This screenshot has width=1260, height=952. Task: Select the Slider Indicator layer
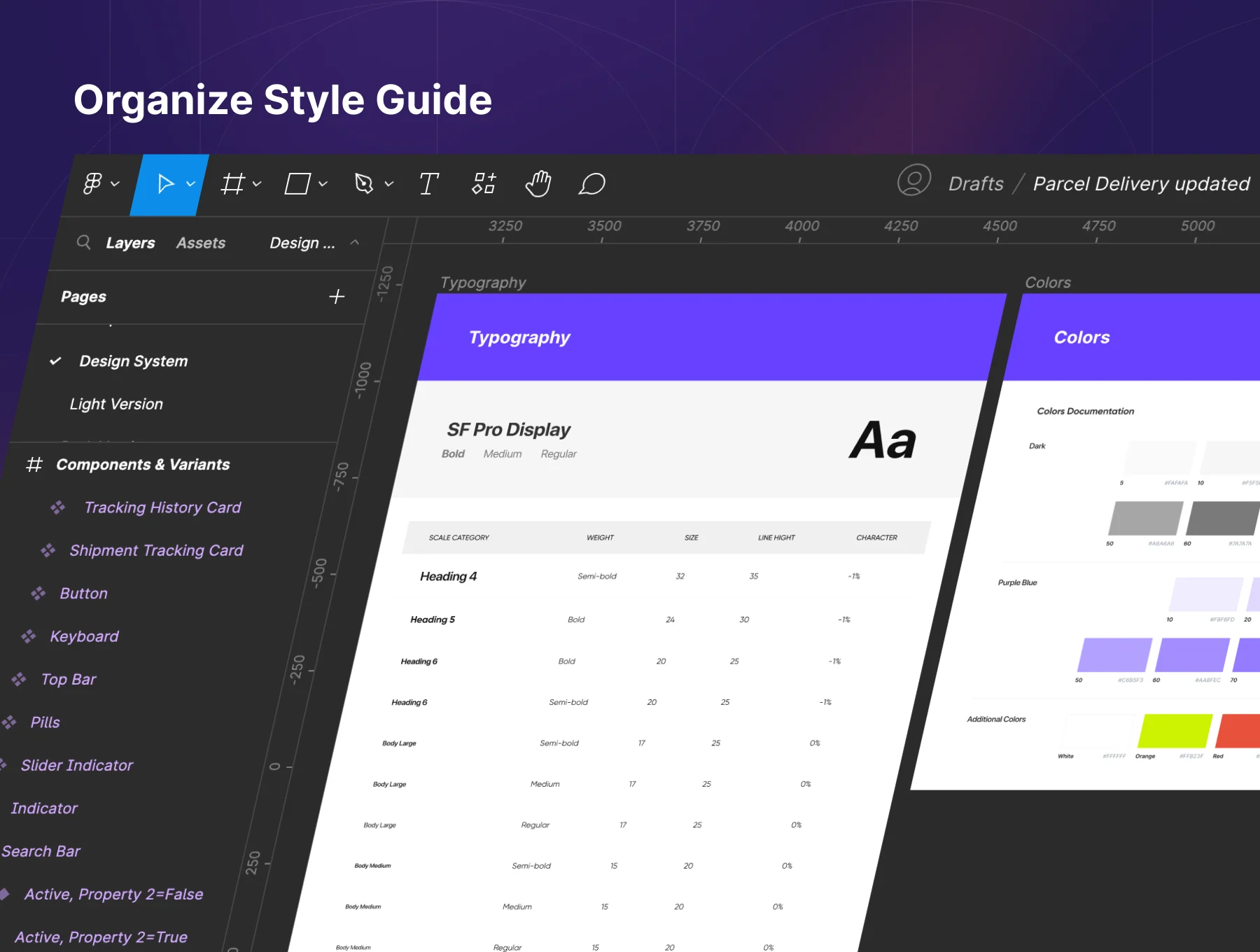(77, 765)
